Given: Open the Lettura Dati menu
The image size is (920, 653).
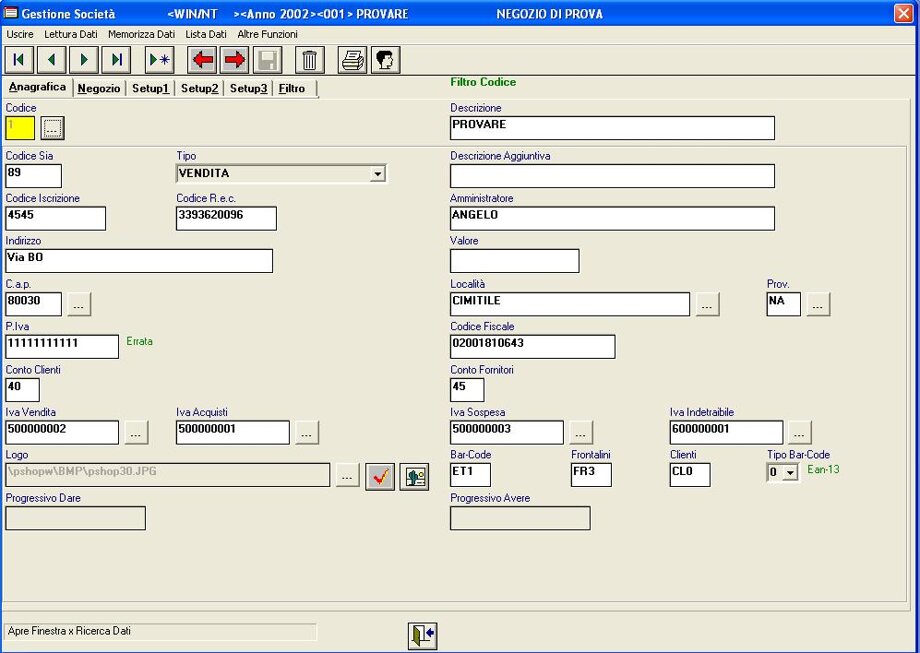Looking at the screenshot, I should pyautogui.click(x=71, y=34).
